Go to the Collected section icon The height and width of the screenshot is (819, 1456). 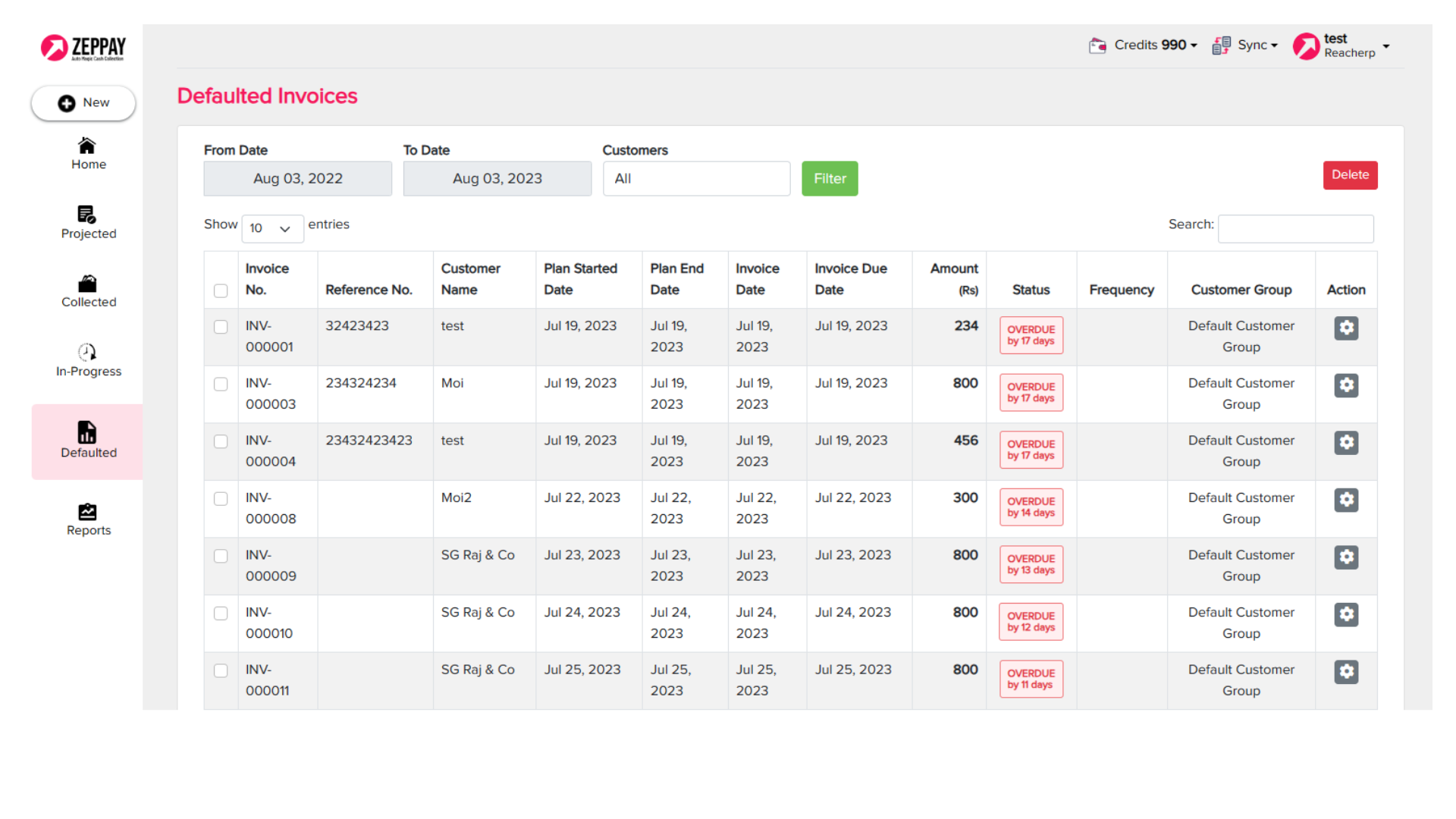pyautogui.click(x=87, y=284)
